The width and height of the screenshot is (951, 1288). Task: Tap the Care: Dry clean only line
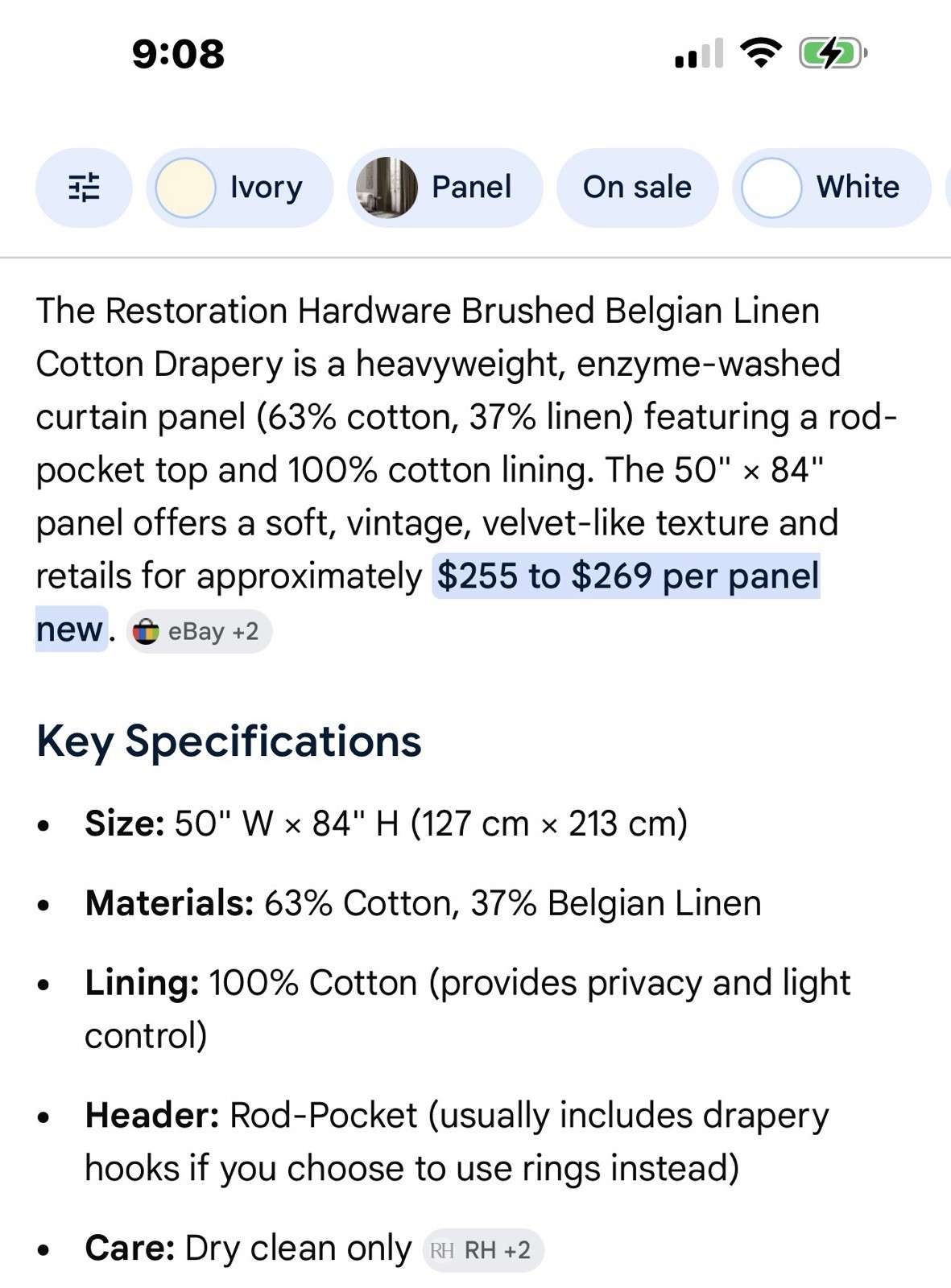(x=248, y=1249)
